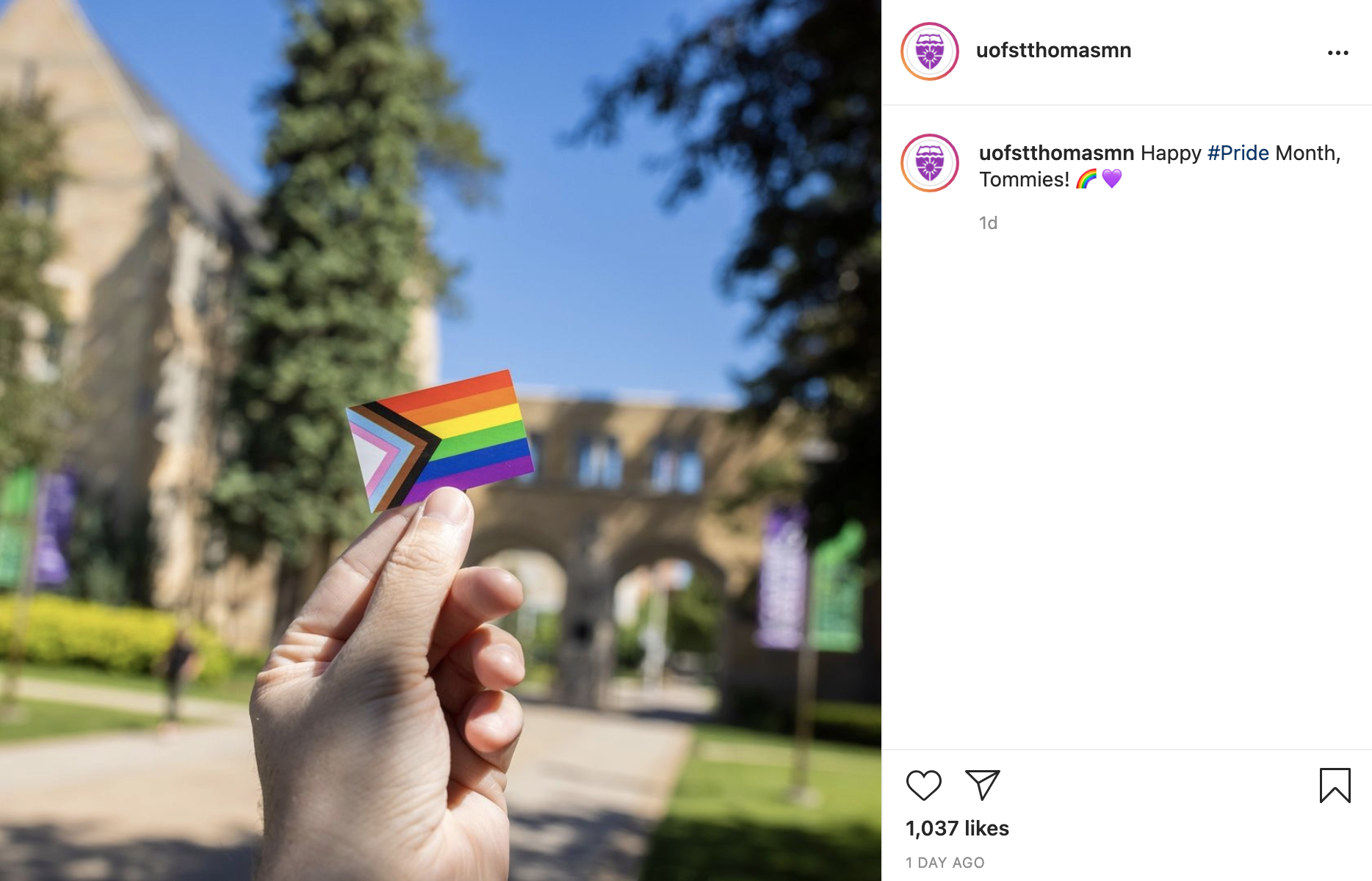Screen dimensions: 1372x881
Task: View the list of 1,037 likes
Action: [957, 828]
